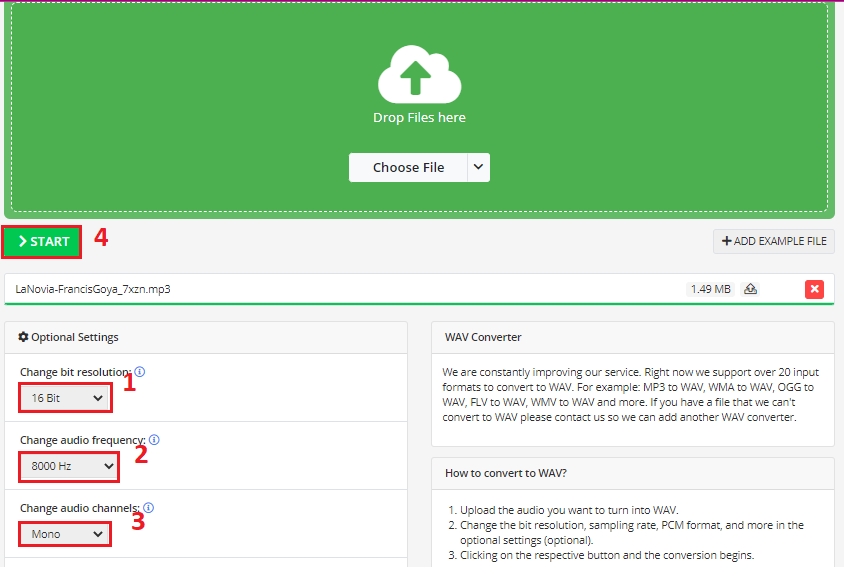Screen dimensions: 844x584
Task: Click the LaNovia-FrancisGoya_7xzn.mp3 file name
Action: pos(93,289)
